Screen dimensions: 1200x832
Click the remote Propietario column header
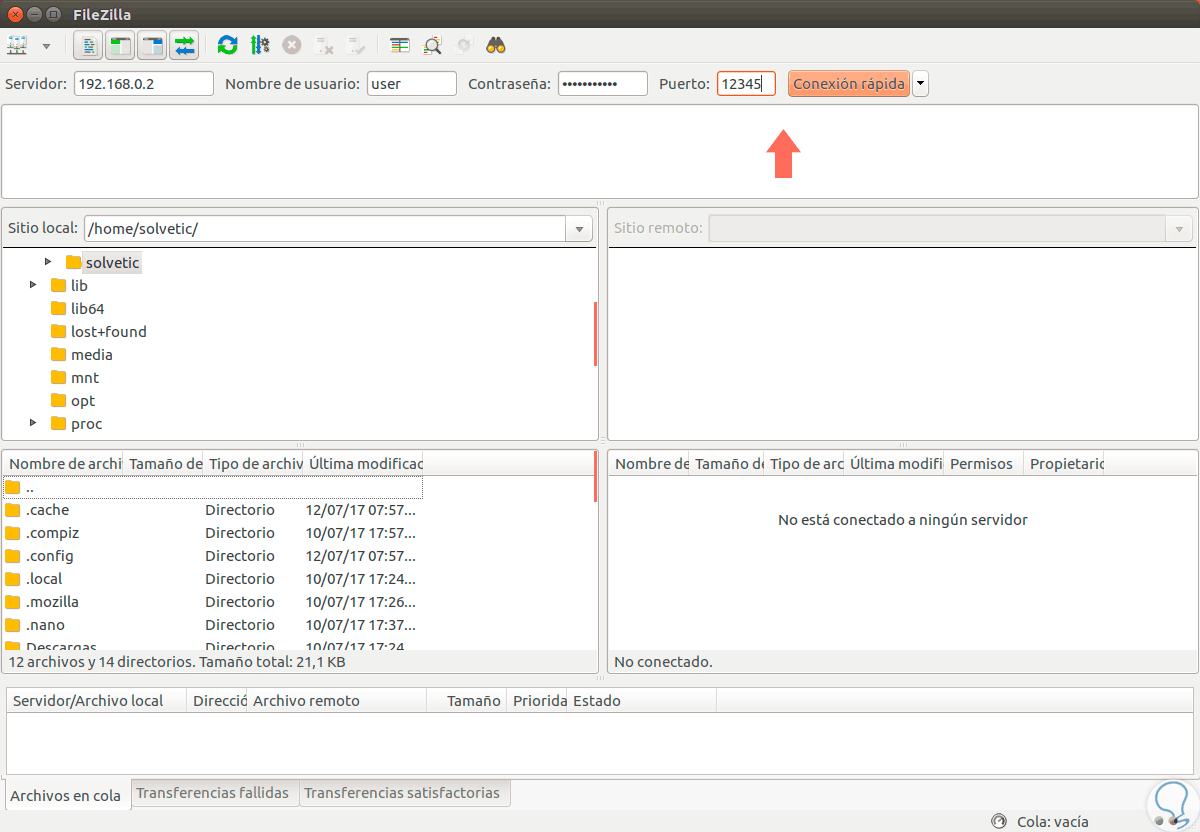click(x=1065, y=464)
